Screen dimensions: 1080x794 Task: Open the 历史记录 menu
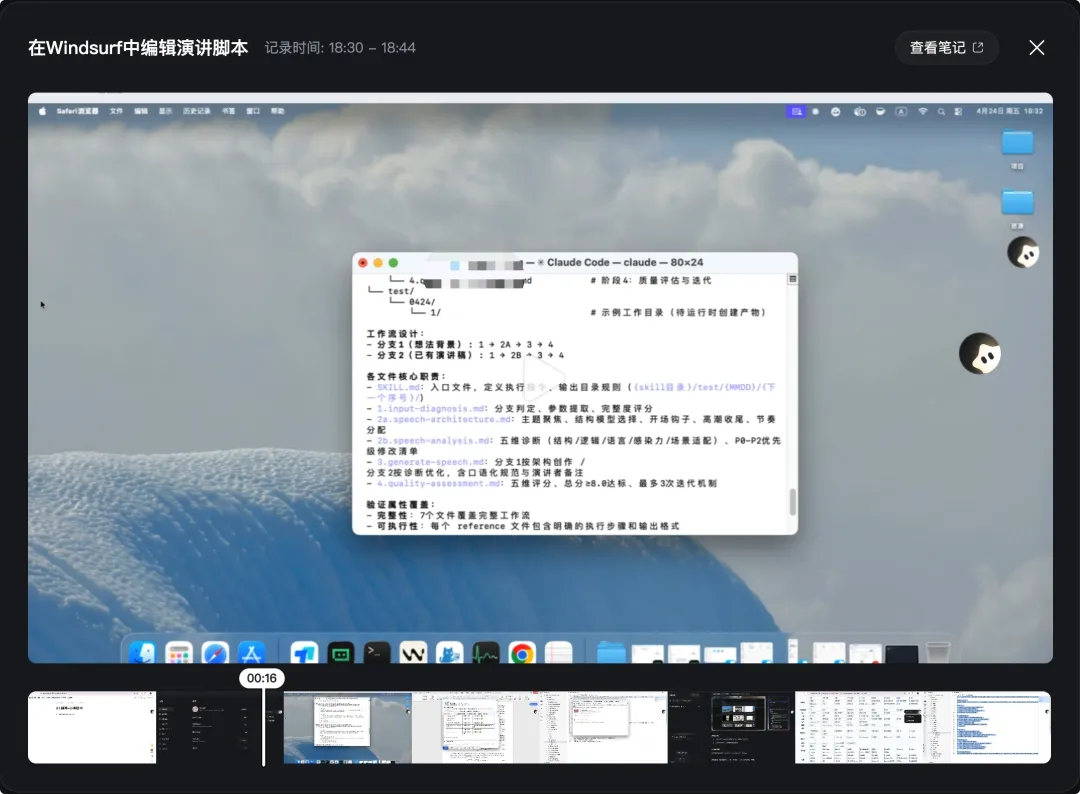196,111
